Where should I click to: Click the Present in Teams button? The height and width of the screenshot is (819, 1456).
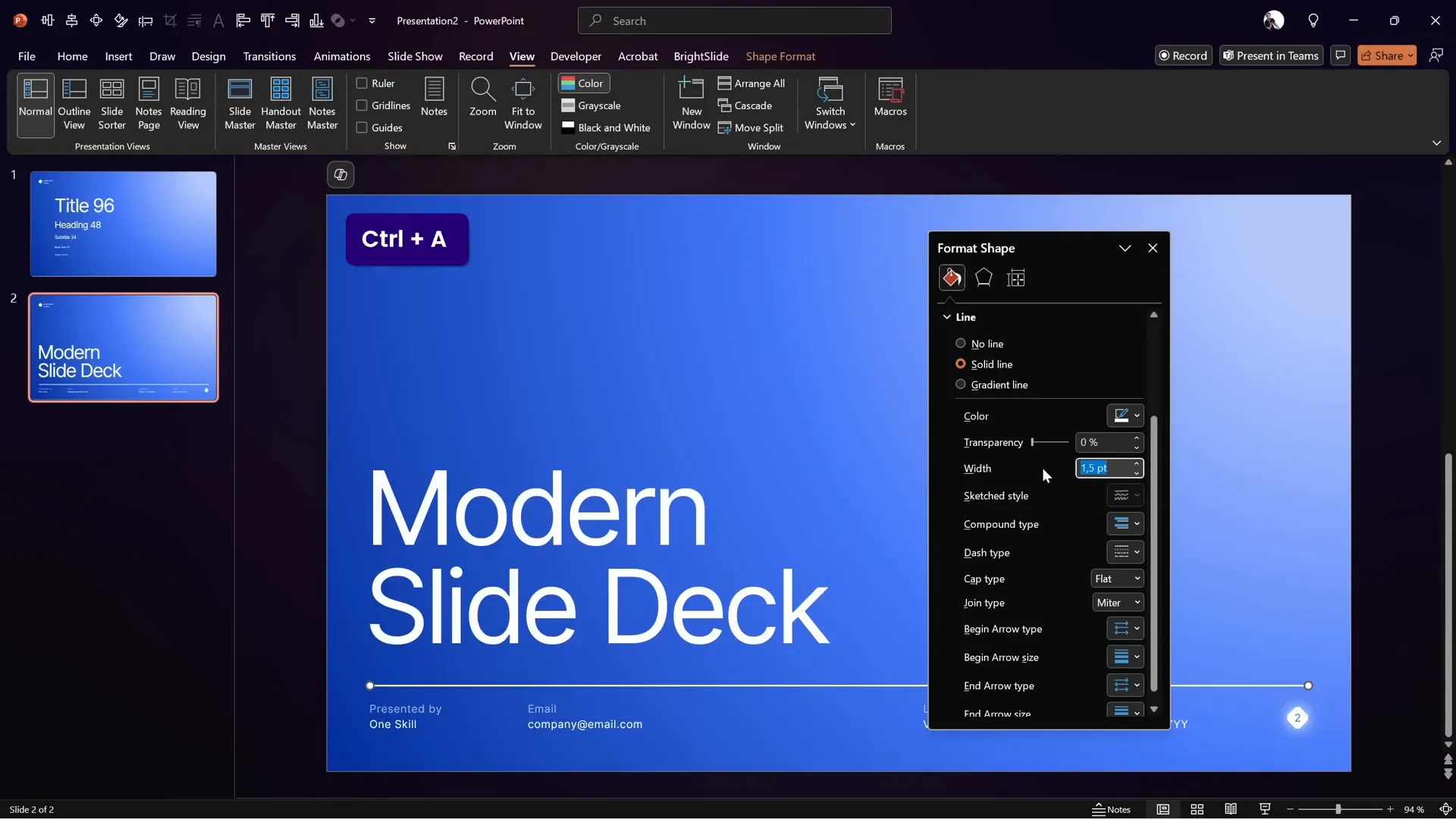click(1270, 55)
